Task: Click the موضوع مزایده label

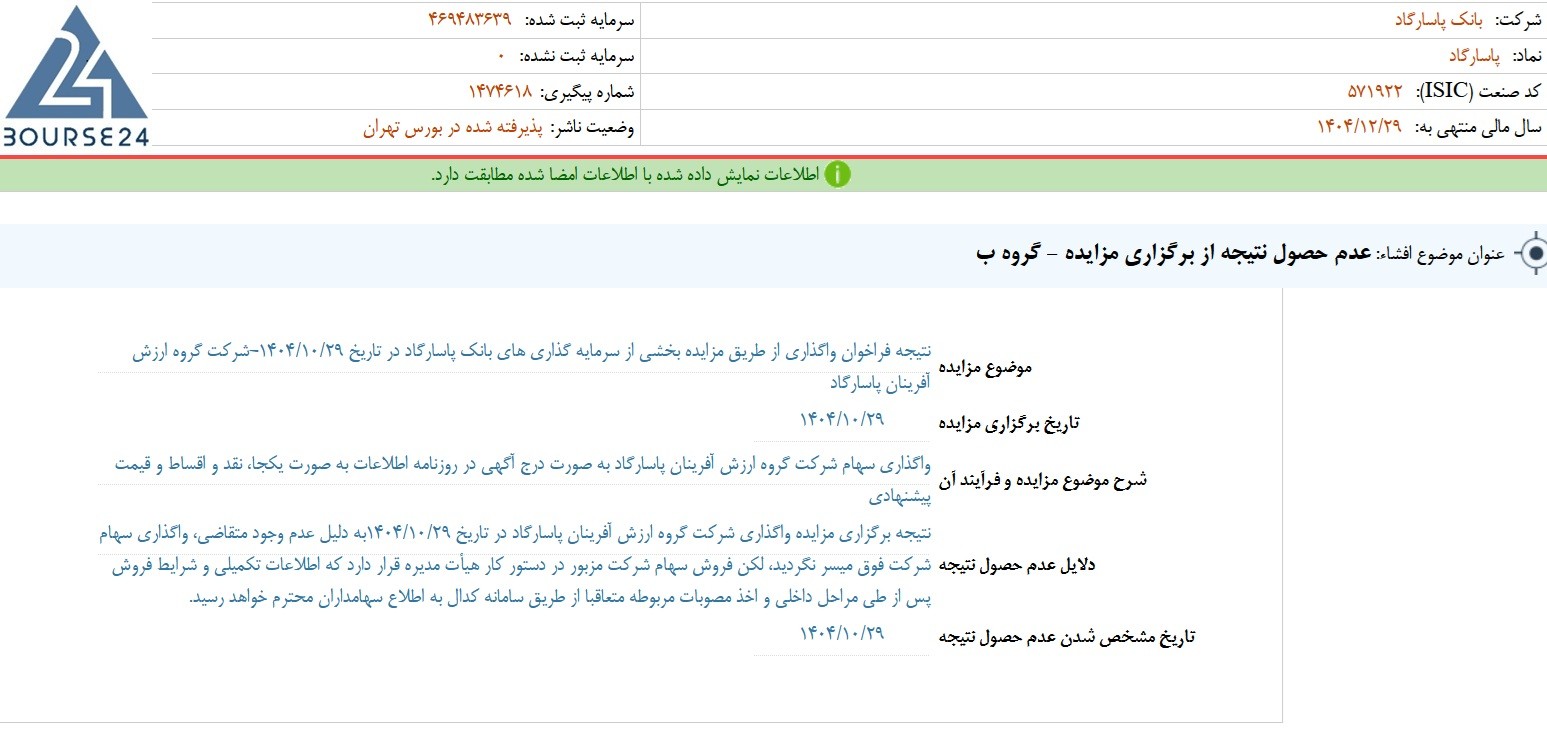Action: (x=987, y=367)
